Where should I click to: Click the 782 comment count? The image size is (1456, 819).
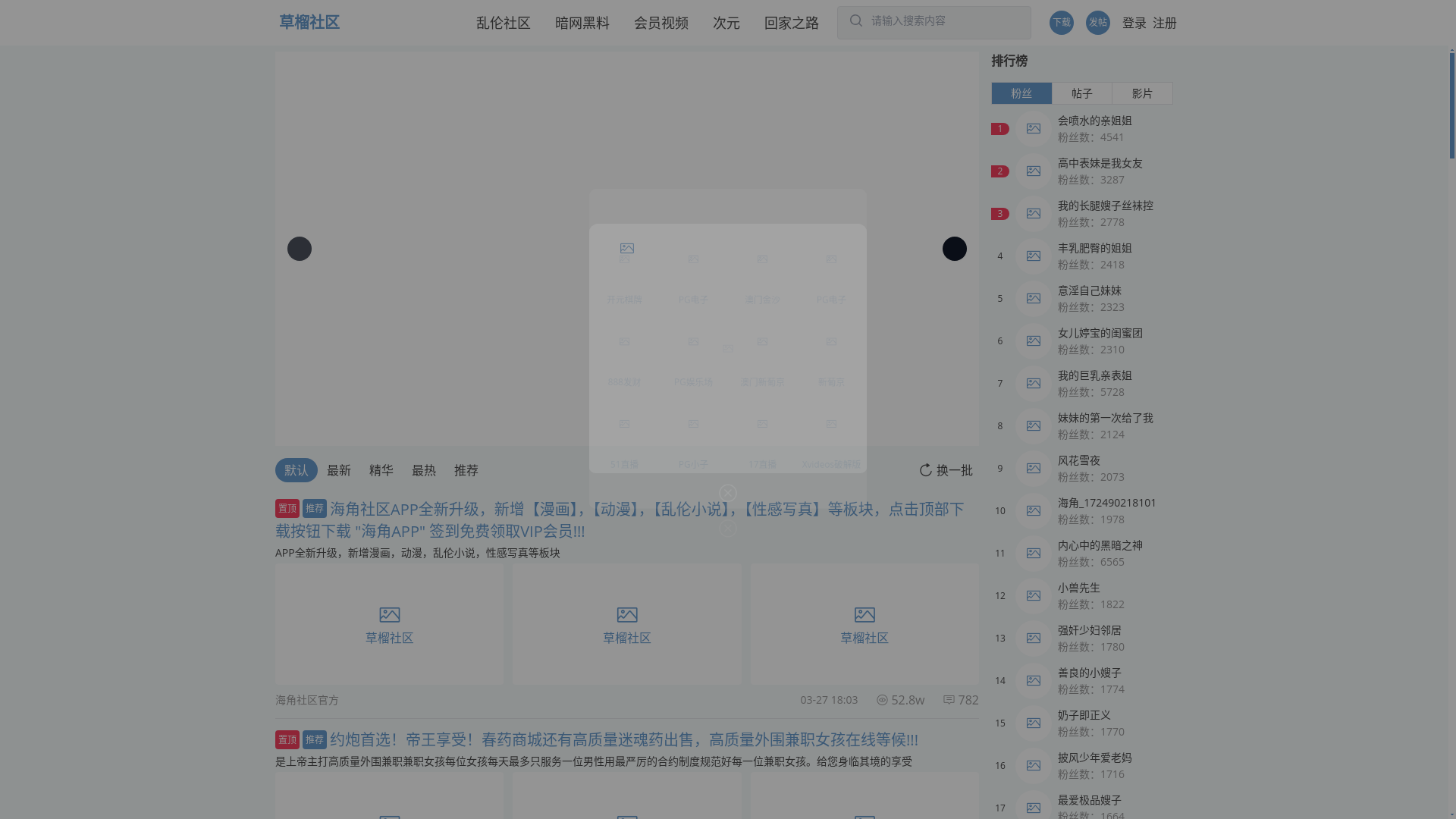(x=968, y=700)
